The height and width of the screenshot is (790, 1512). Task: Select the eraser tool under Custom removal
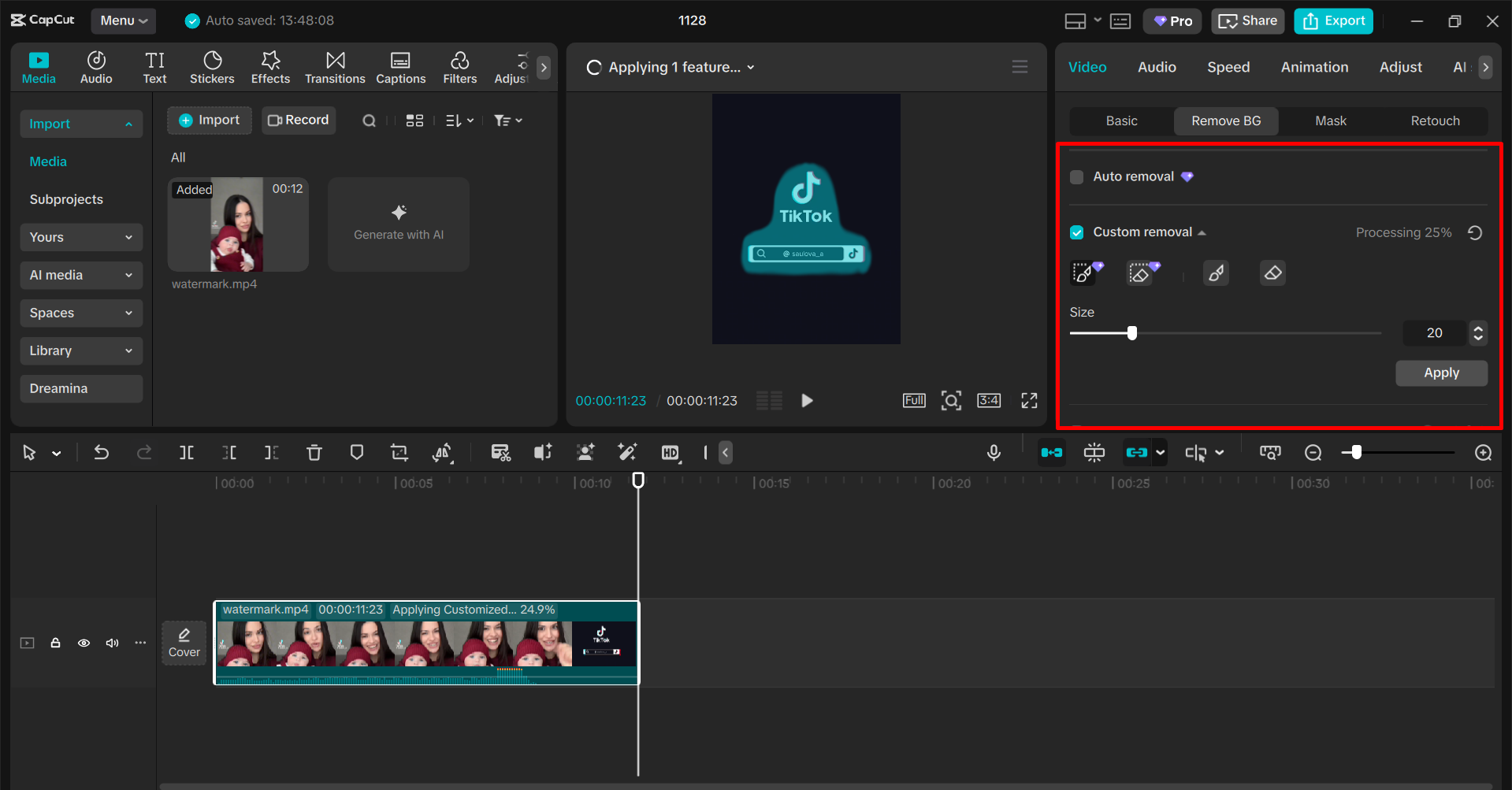pyautogui.click(x=1272, y=273)
